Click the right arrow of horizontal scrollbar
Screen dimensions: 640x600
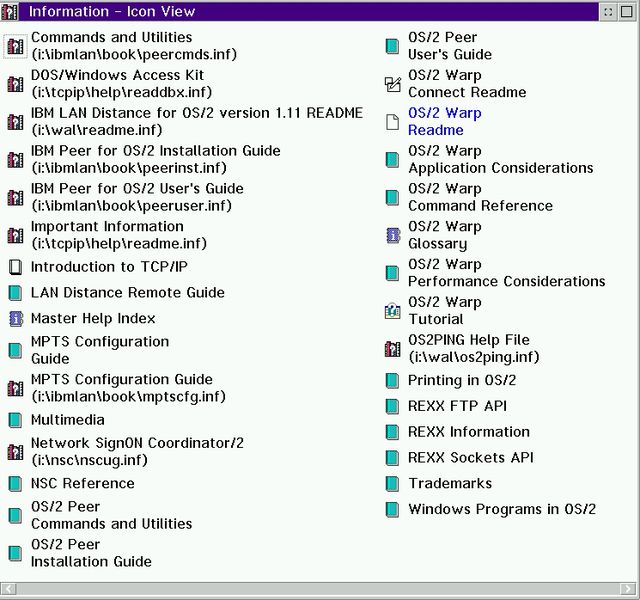pyautogui.click(x=628, y=589)
